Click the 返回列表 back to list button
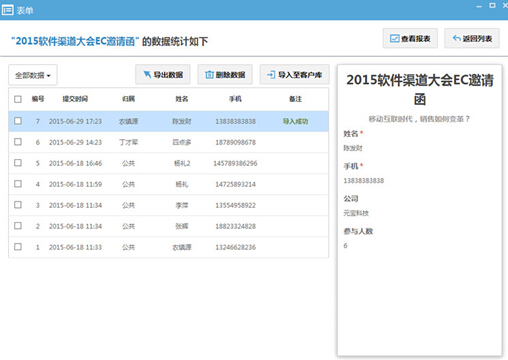This screenshot has width=508, height=360. click(x=472, y=38)
